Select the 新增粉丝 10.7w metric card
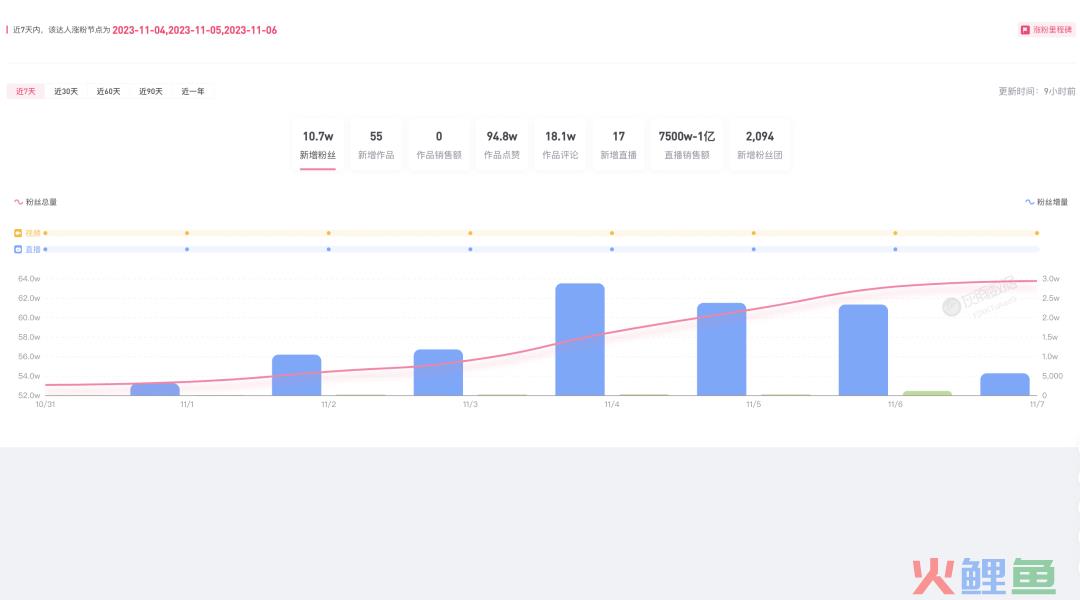This screenshot has height=600, width=1080. [x=318, y=145]
